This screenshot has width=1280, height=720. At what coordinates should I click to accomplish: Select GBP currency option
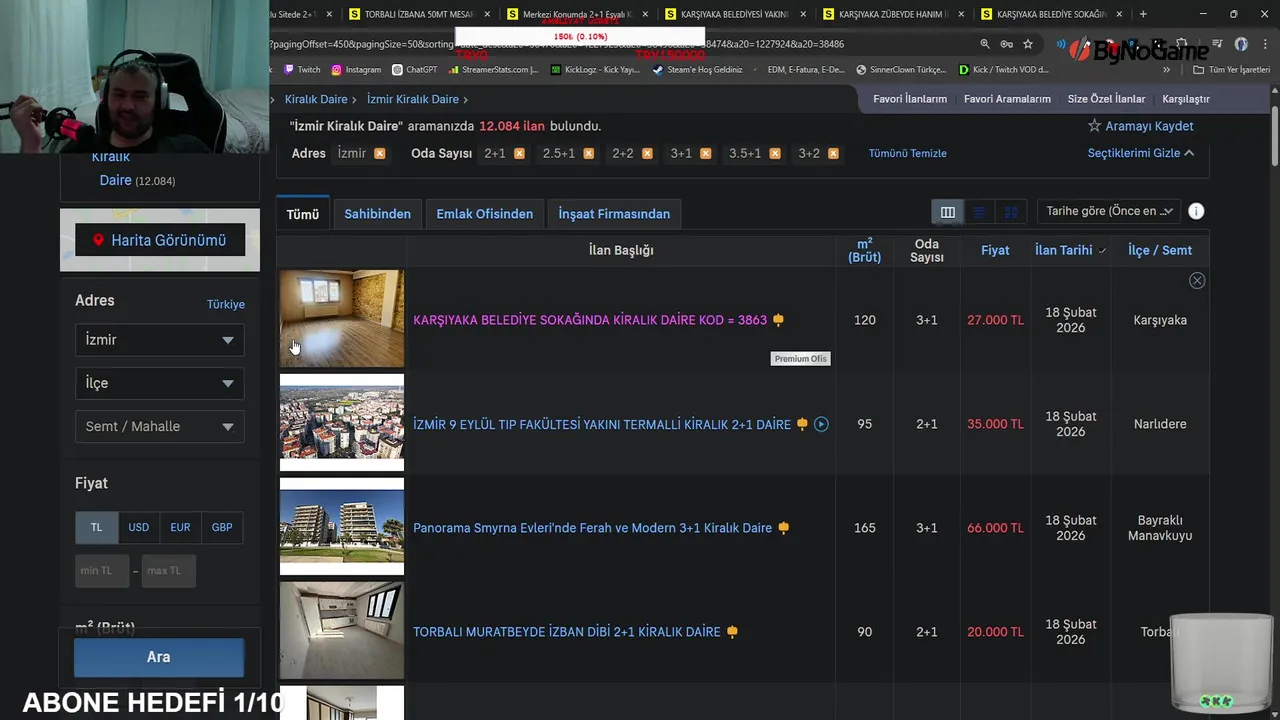pos(222,527)
